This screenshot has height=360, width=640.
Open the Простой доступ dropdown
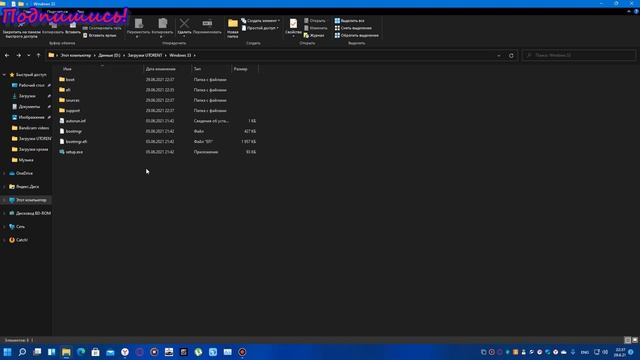coord(260,28)
